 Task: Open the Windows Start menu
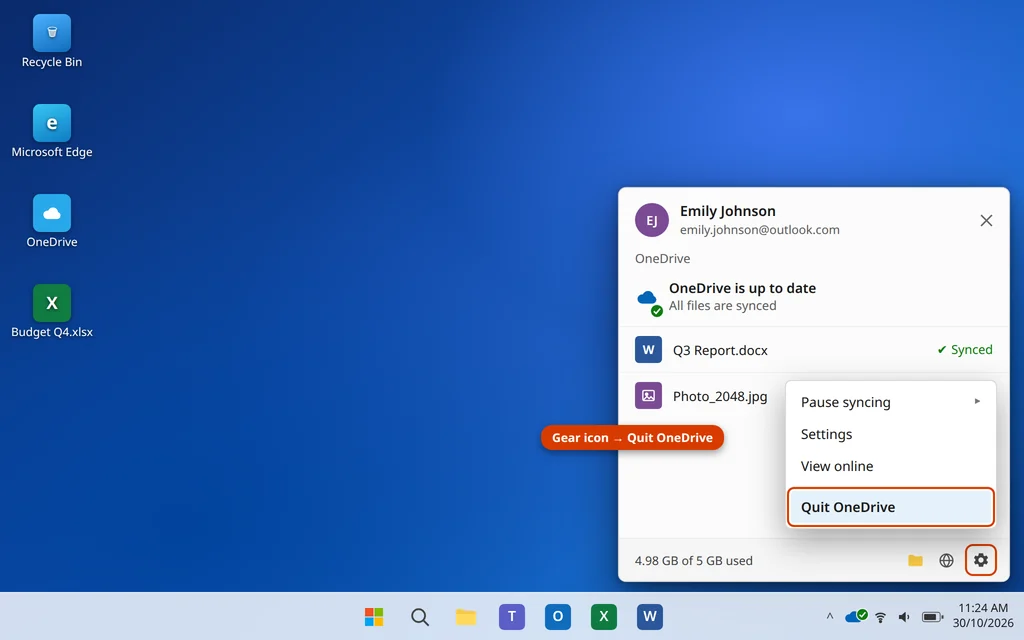[374, 616]
